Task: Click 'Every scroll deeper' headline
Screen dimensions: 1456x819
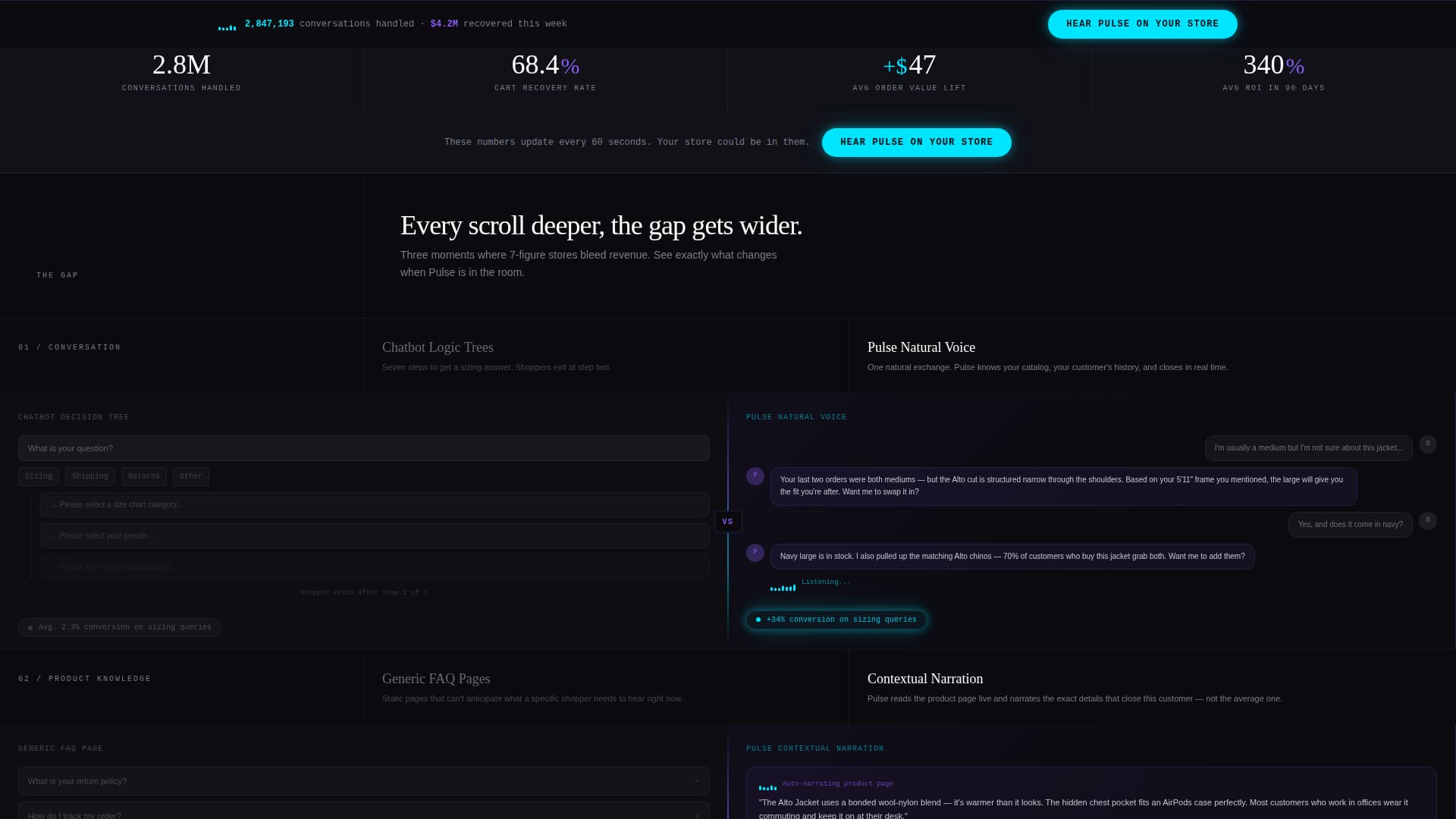Action: (x=601, y=225)
